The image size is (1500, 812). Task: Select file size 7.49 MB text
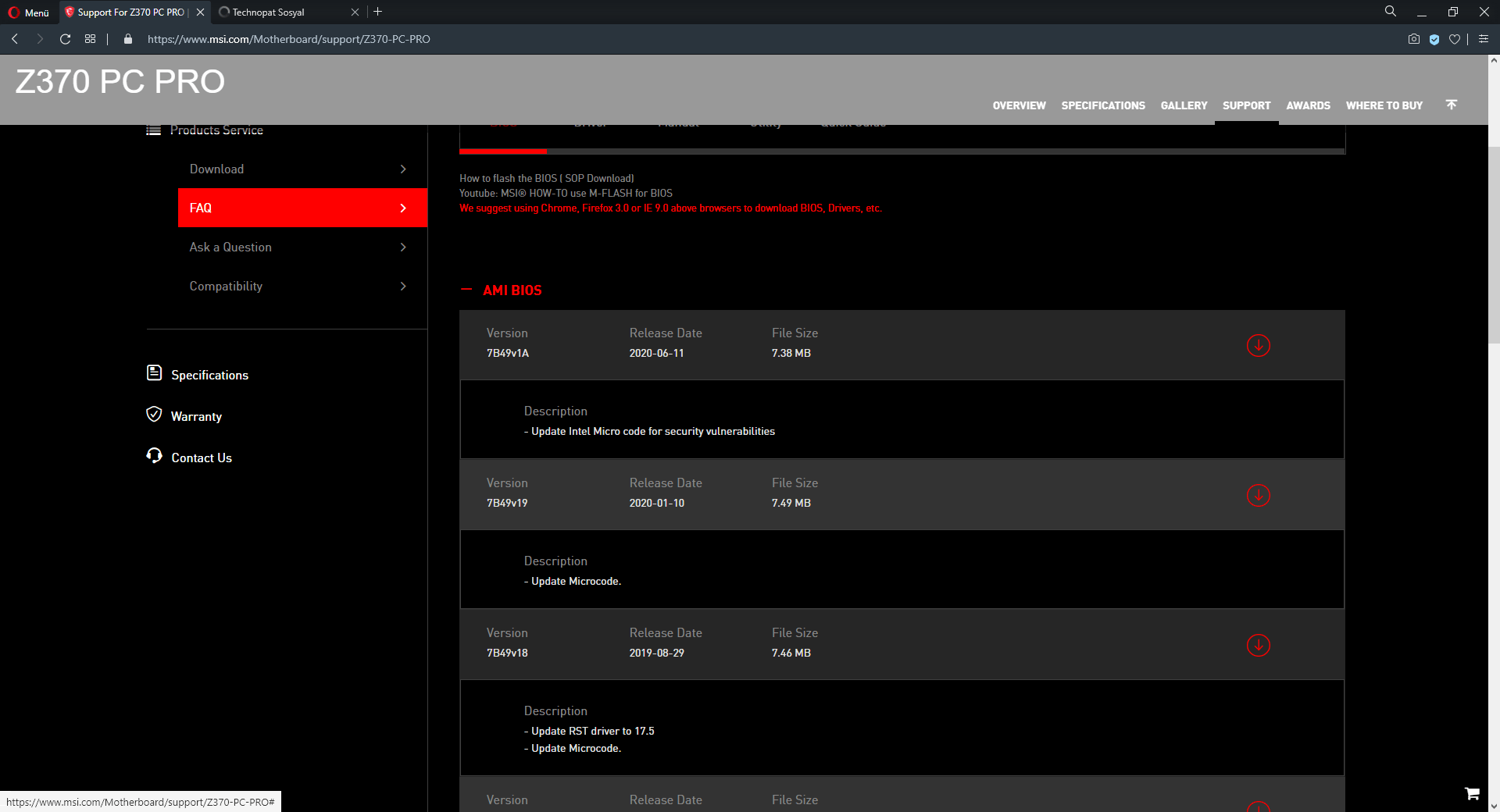[x=791, y=503]
